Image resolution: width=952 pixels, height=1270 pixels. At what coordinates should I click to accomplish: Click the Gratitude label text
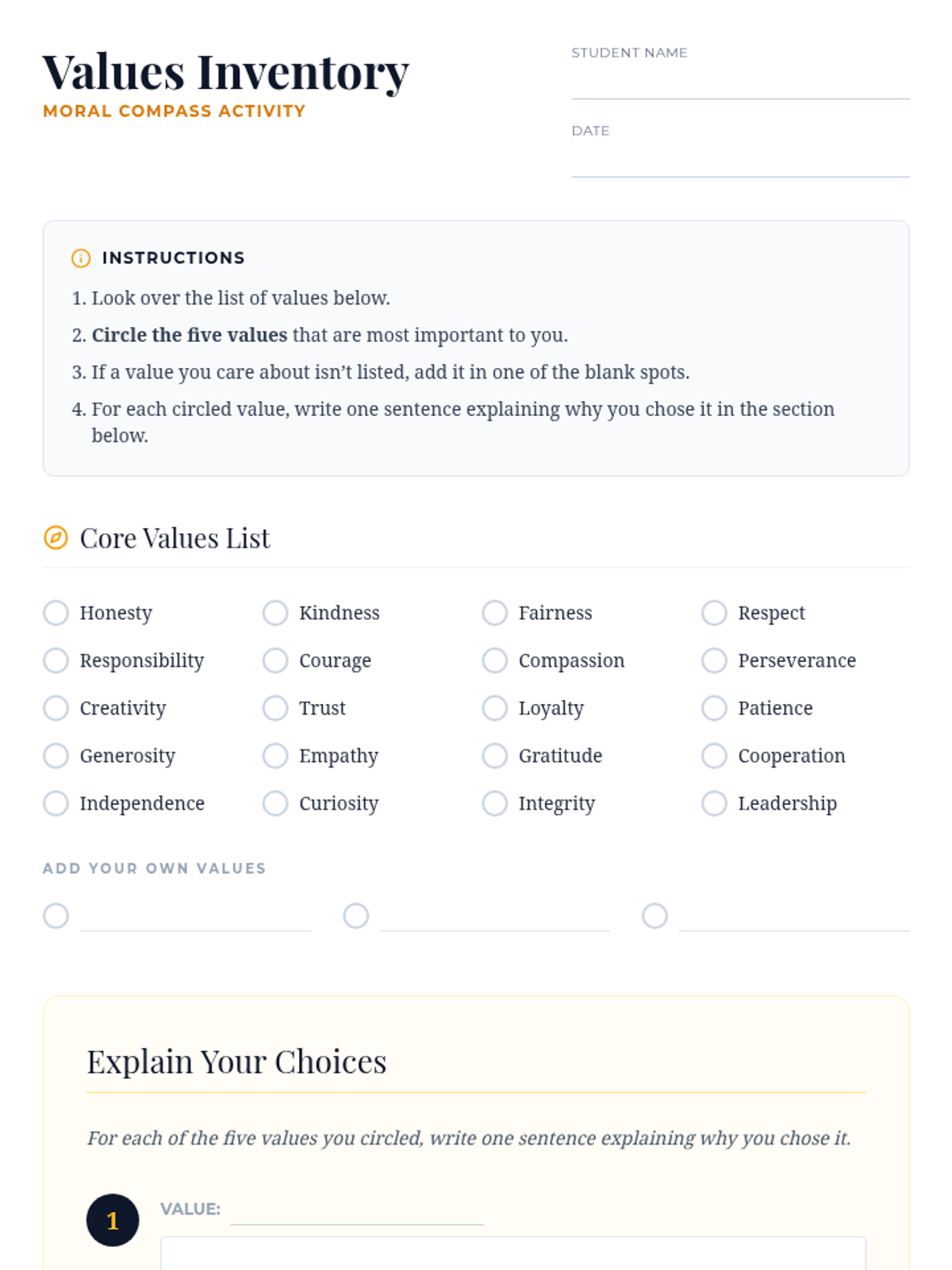pyautogui.click(x=560, y=756)
